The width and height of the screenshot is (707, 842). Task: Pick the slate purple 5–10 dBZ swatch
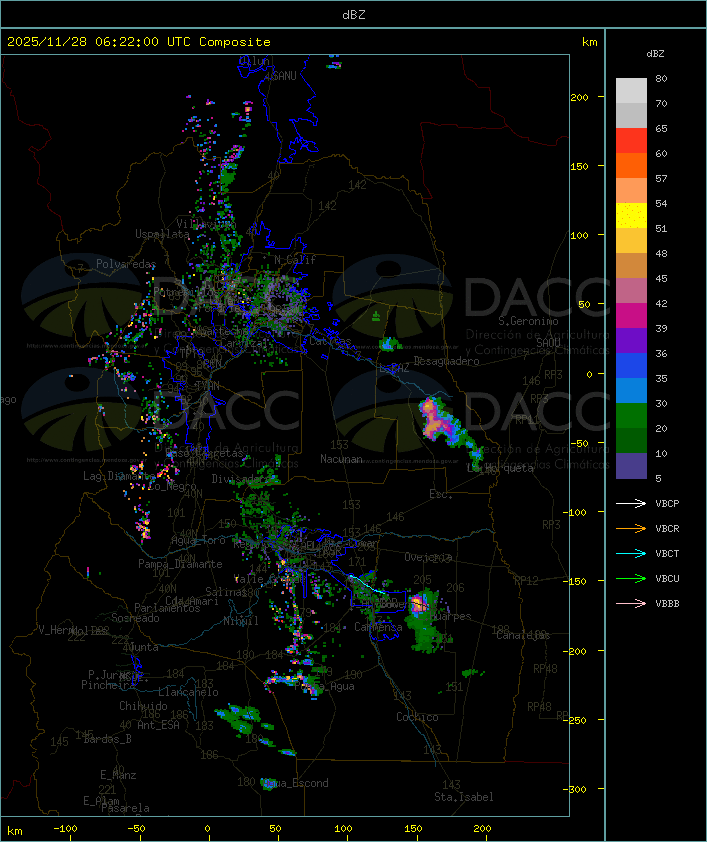coord(631,466)
